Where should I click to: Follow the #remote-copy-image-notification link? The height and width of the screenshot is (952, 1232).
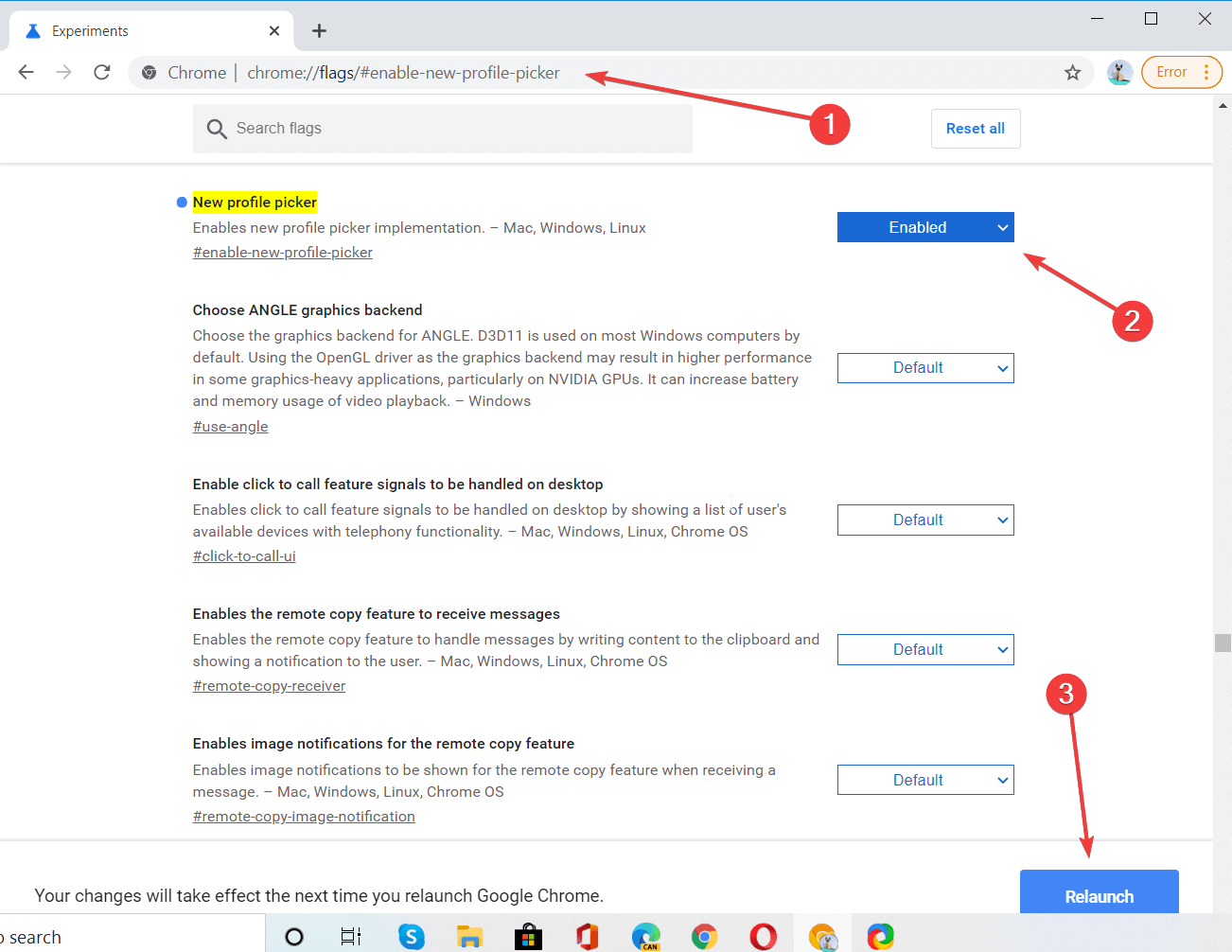click(304, 817)
